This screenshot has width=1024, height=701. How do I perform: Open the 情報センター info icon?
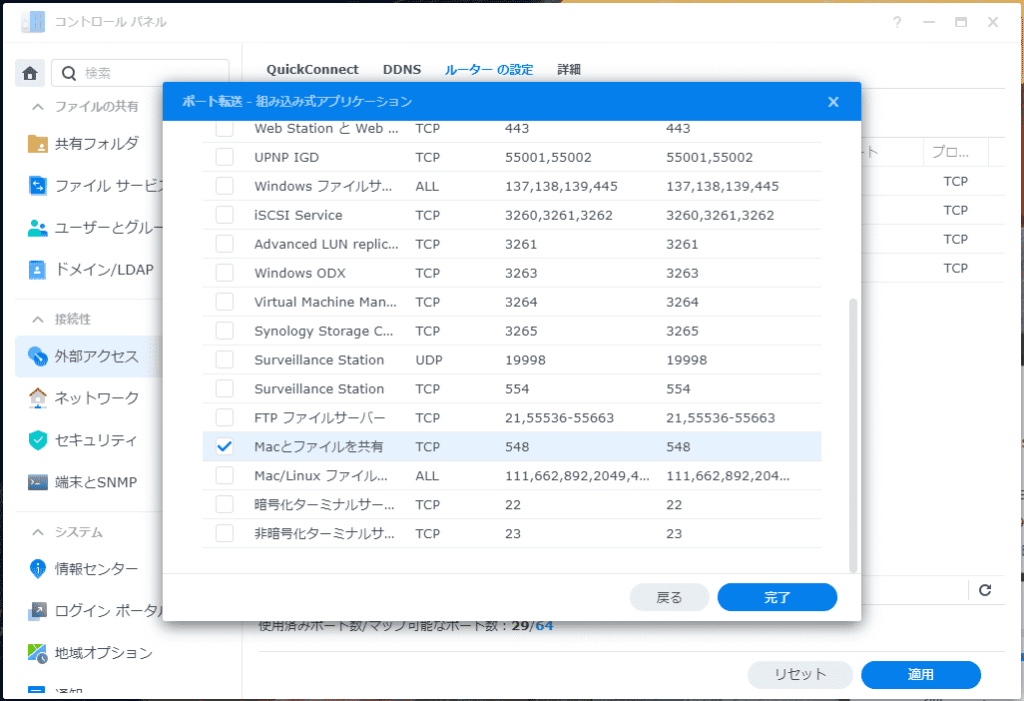(37, 569)
